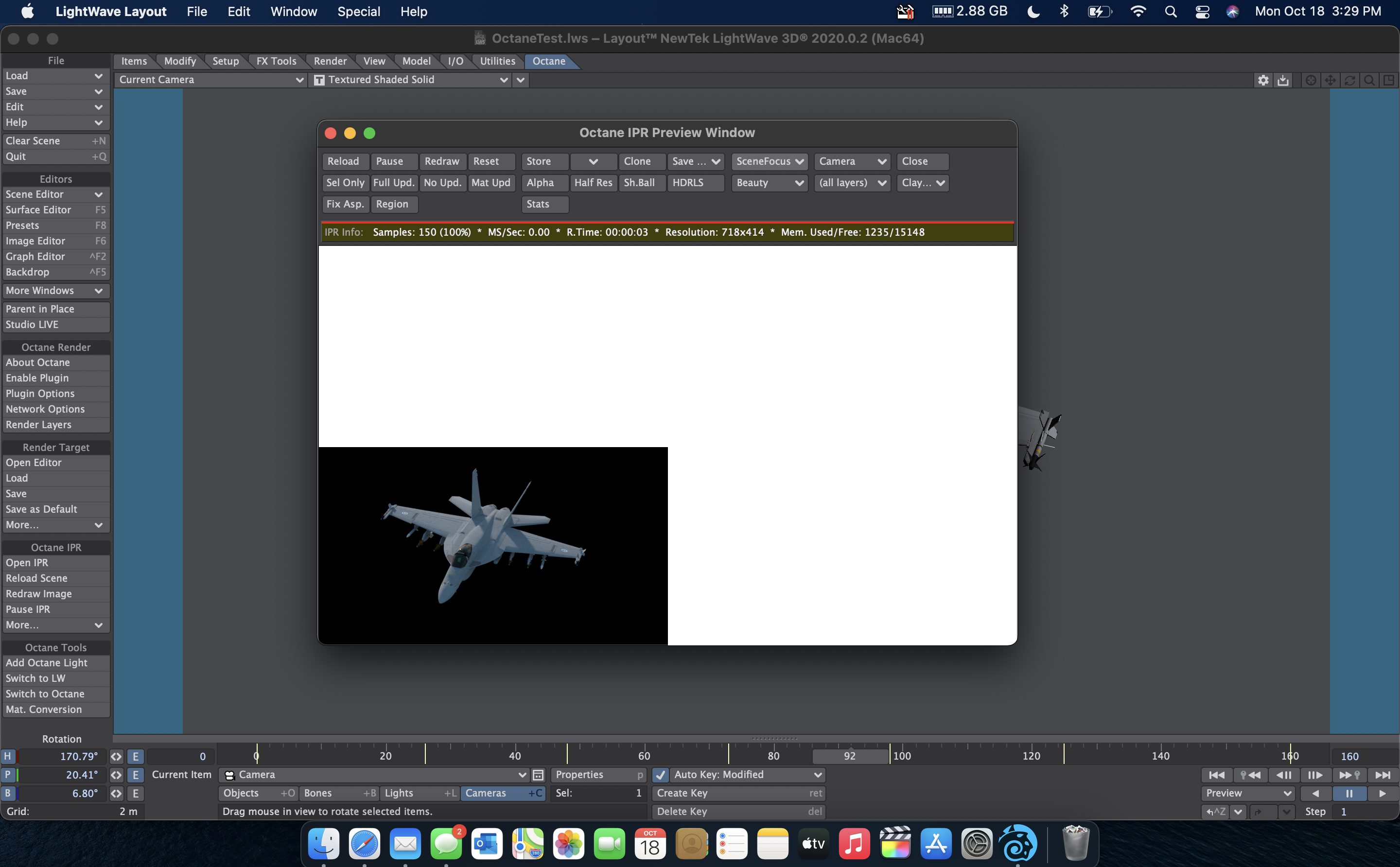Click the viewport zoom magnifier icon
Image resolution: width=1400 pixels, height=867 pixels.
tap(1369, 80)
